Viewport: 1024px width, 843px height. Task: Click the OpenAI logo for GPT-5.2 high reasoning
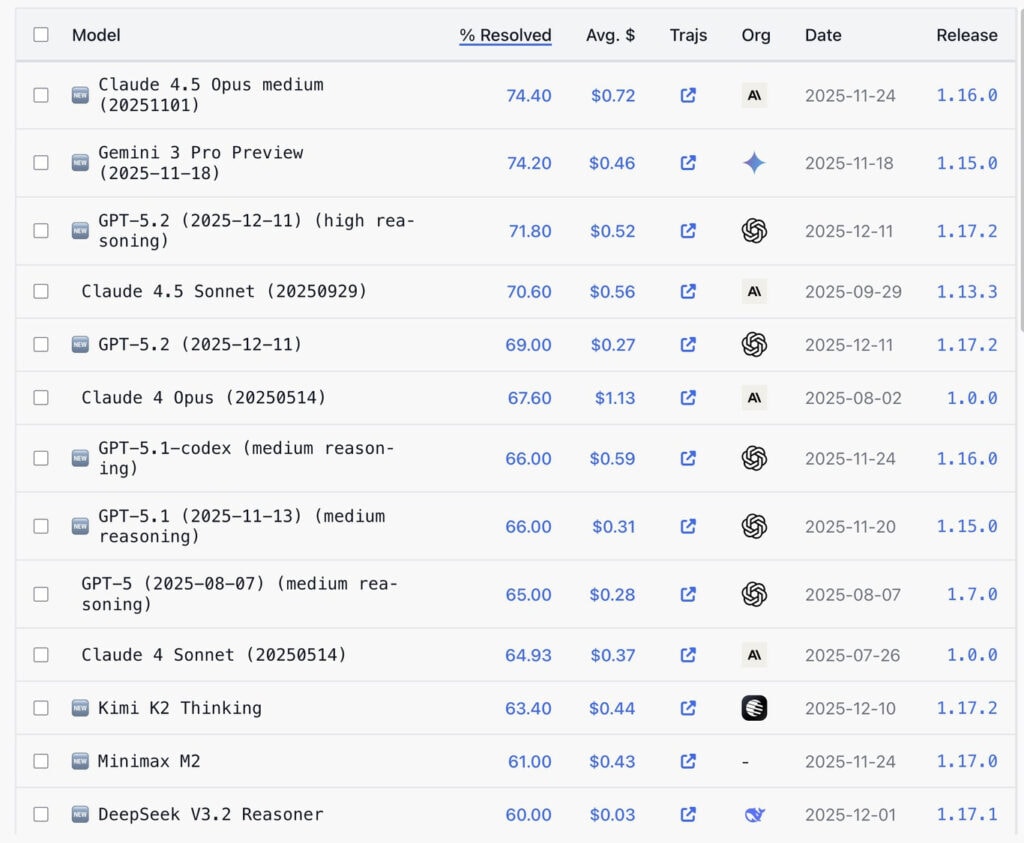click(x=754, y=231)
